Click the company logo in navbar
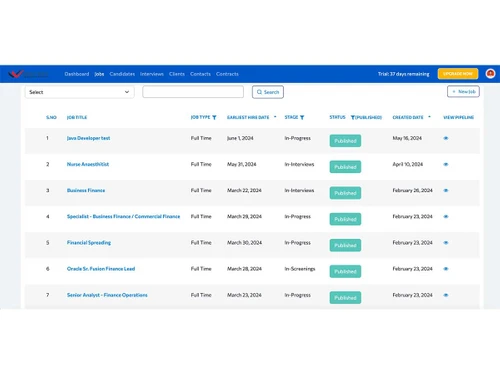This screenshot has width=500, height=375. pyautogui.click(x=28, y=74)
